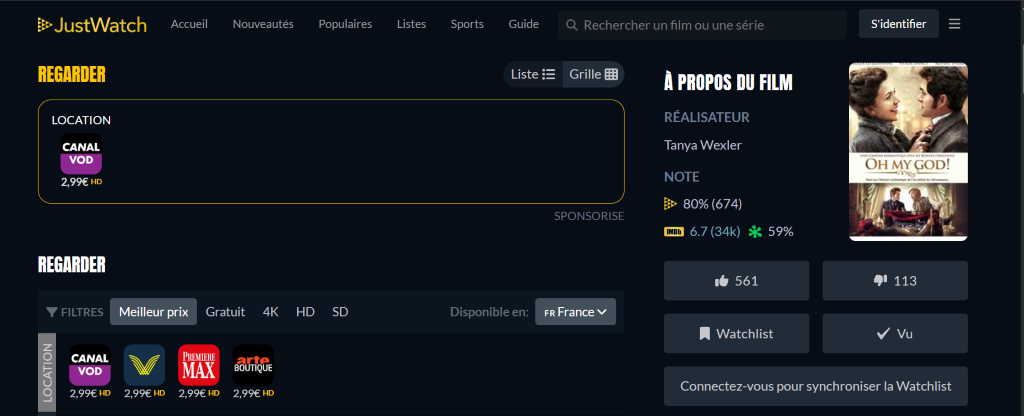
Task: Enable the Gratuit filter
Action: coord(225,312)
